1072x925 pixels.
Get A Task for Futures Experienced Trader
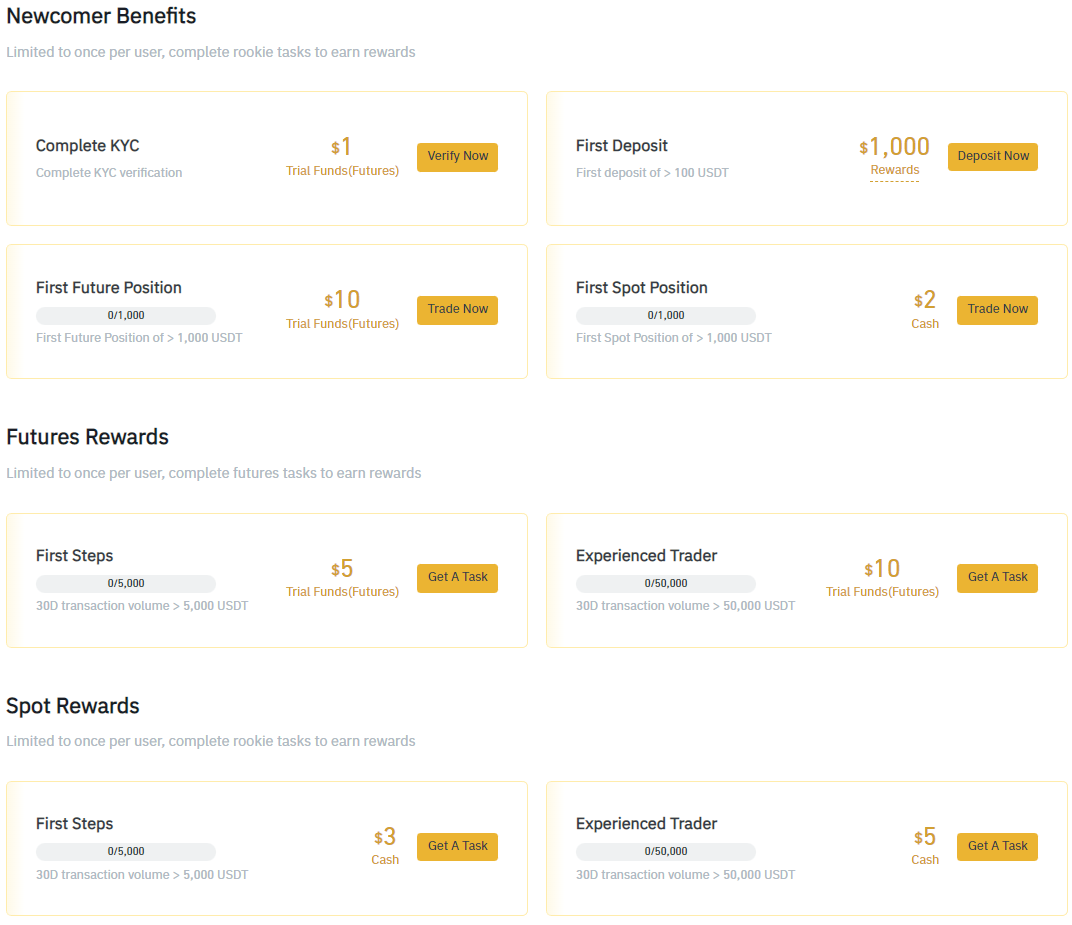click(997, 578)
